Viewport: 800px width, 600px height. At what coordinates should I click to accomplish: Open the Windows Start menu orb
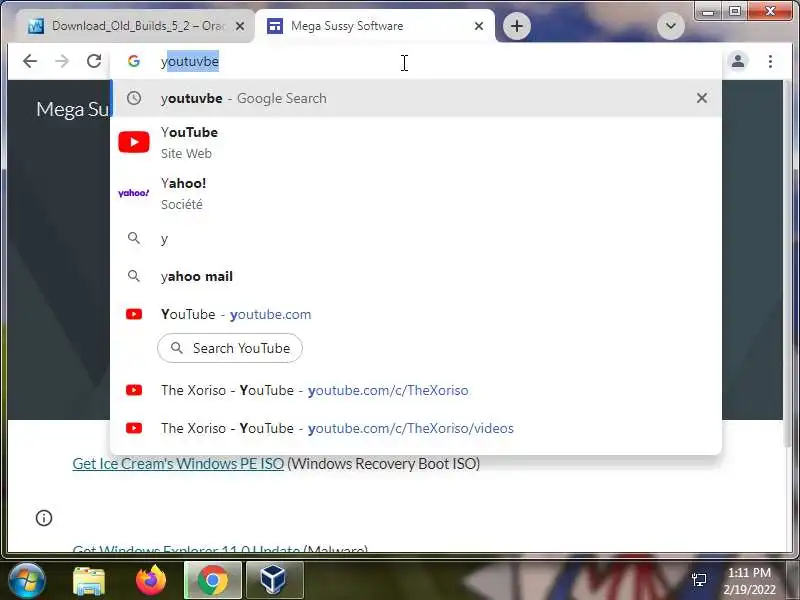(x=27, y=580)
